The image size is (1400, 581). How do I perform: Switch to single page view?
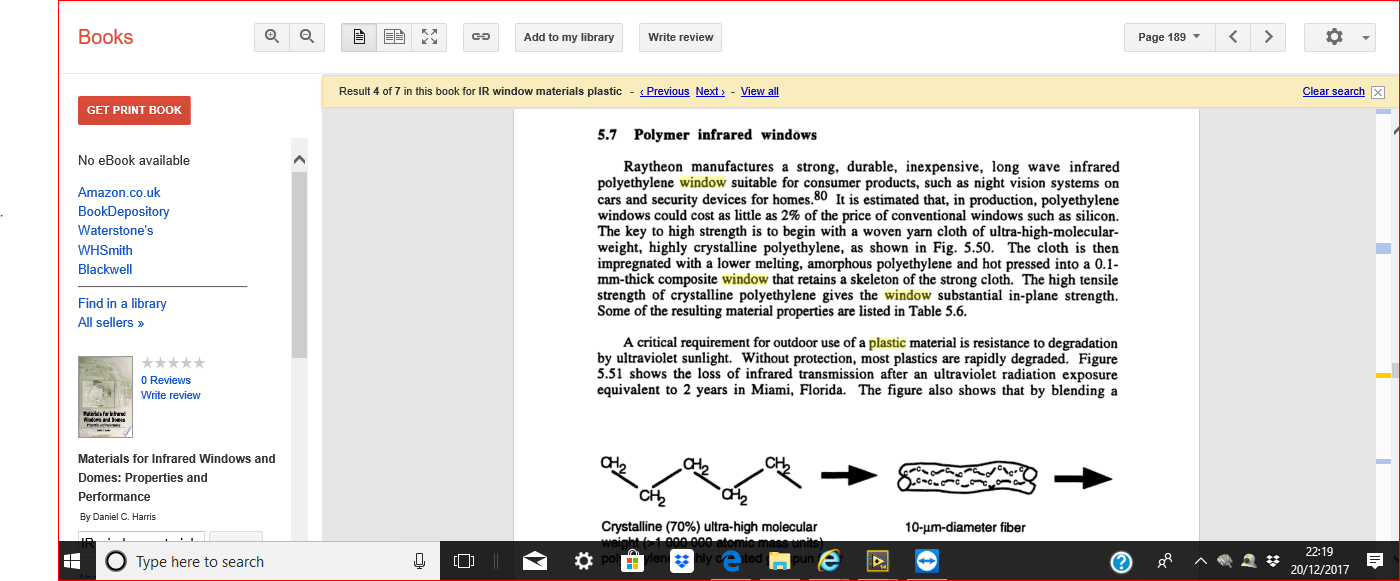tap(359, 37)
